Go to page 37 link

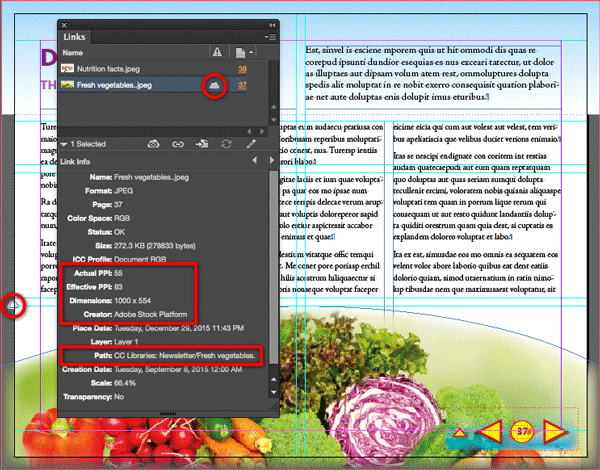pyautogui.click(x=243, y=85)
